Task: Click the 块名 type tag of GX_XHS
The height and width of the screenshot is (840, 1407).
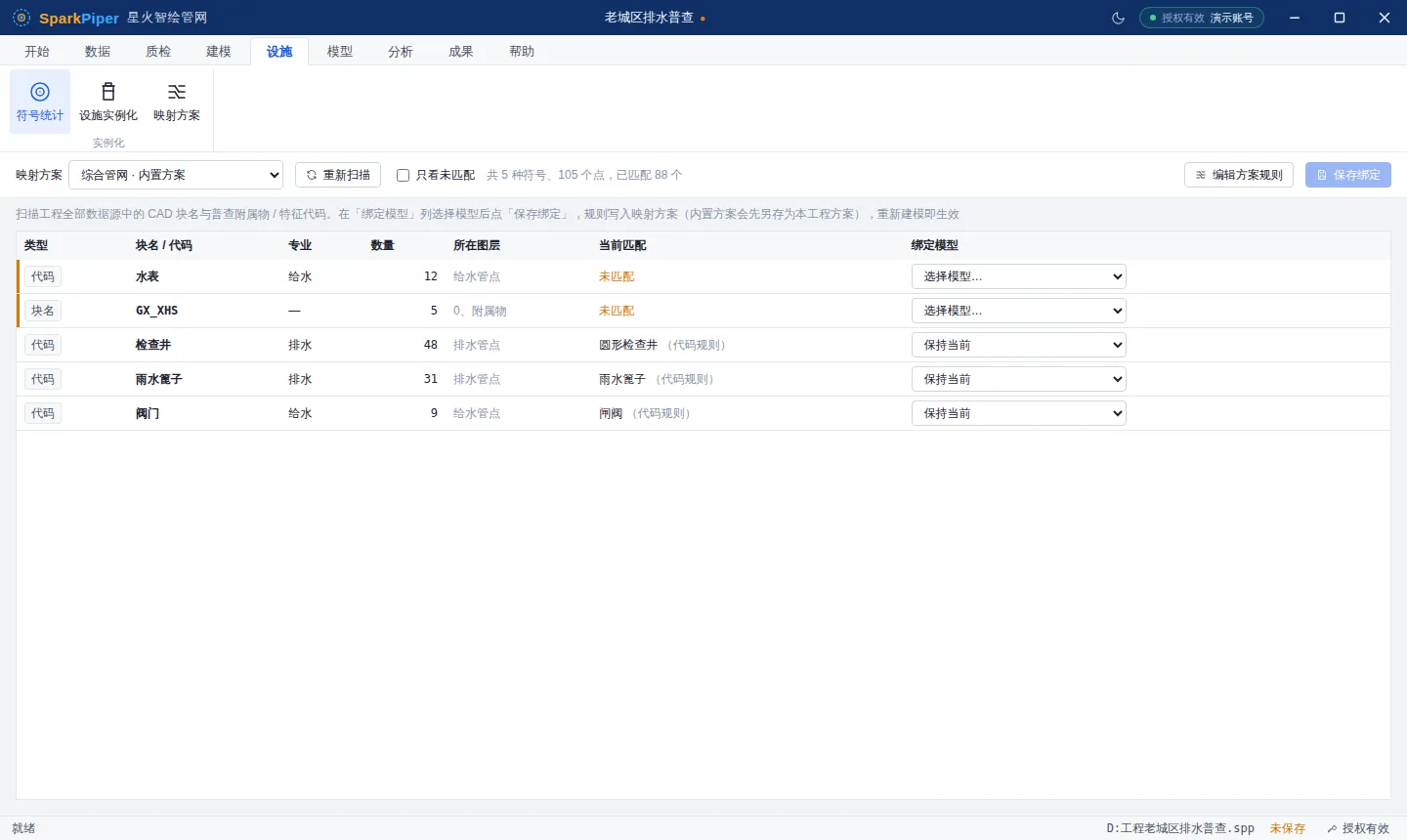Action: 43,311
